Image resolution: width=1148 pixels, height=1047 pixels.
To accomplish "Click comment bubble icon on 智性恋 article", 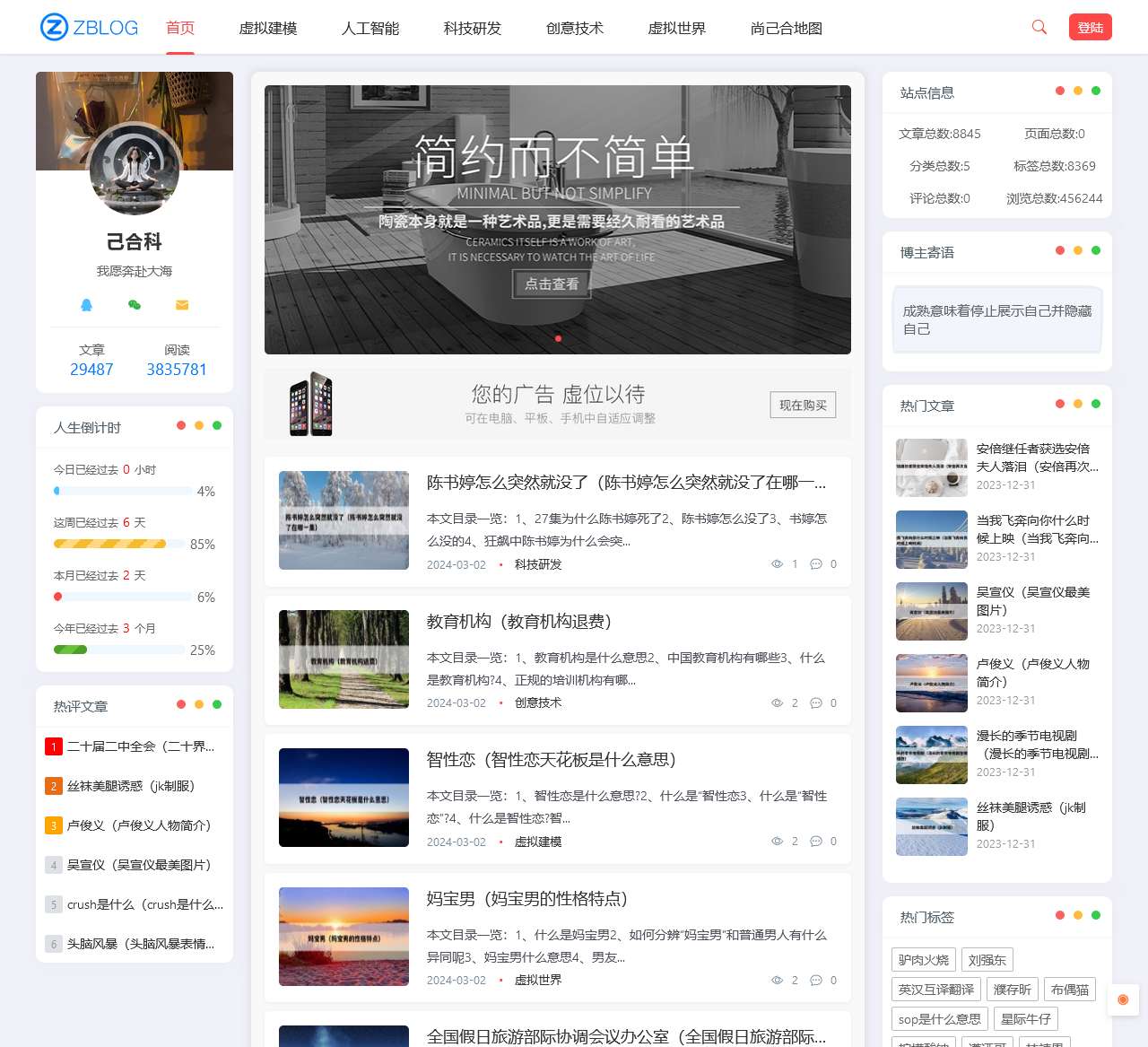I will click(816, 842).
